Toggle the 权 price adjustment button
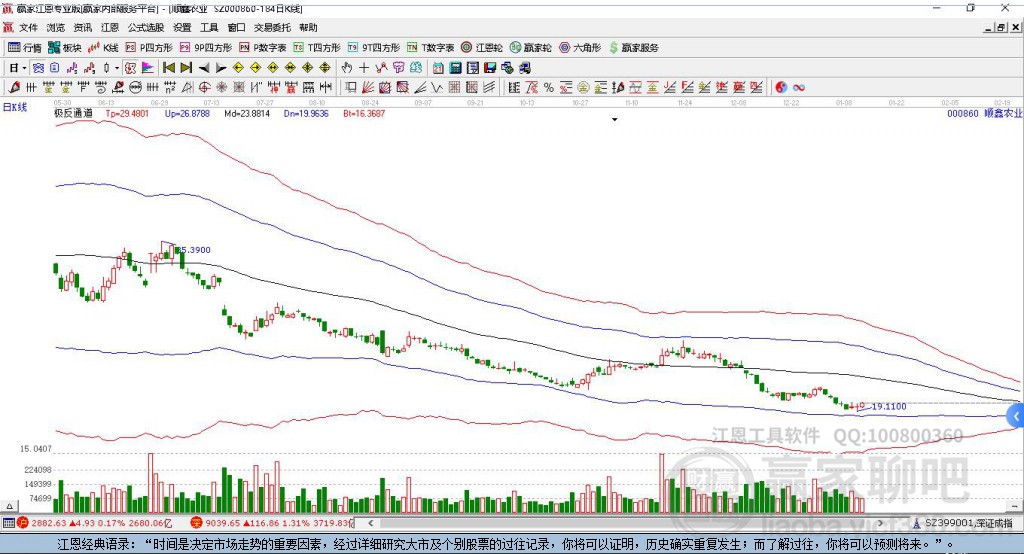Image resolution: width=1024 pixels, height=554 pixels. click(130, 68)
